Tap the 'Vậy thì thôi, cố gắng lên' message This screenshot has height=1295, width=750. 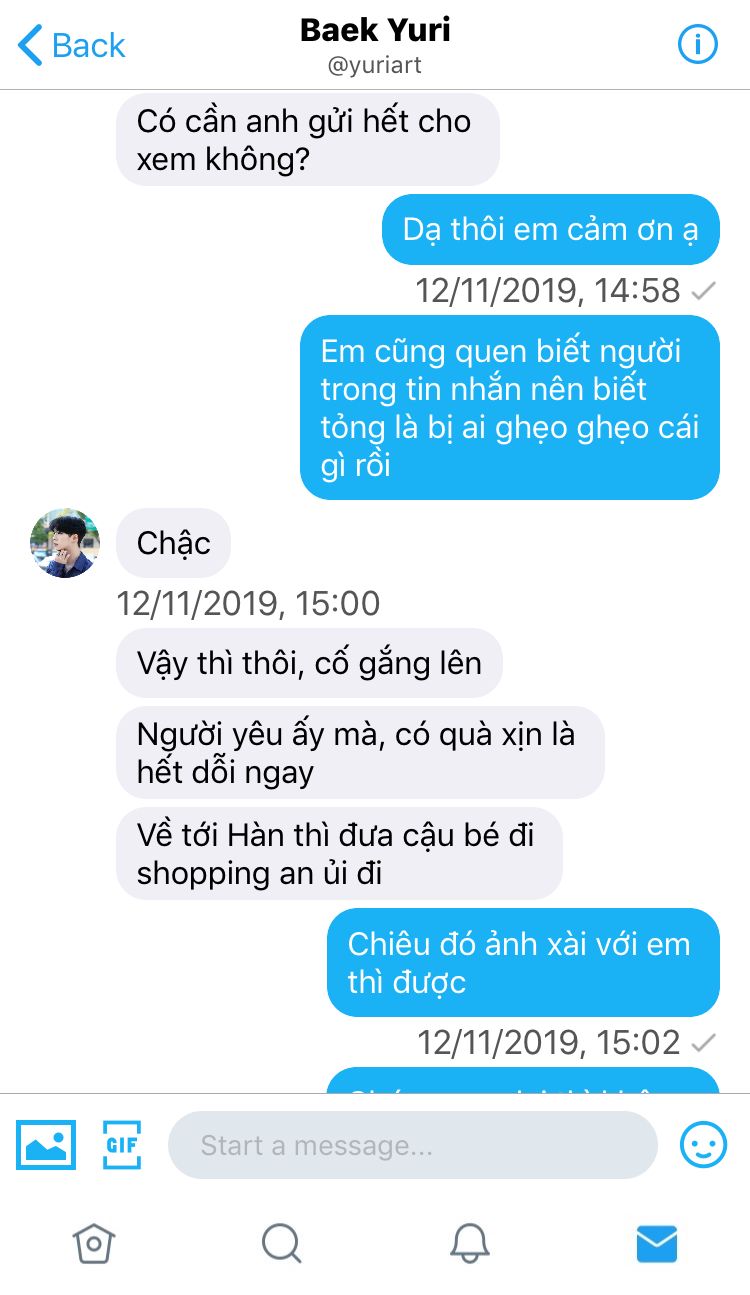(x=309, y=663)
